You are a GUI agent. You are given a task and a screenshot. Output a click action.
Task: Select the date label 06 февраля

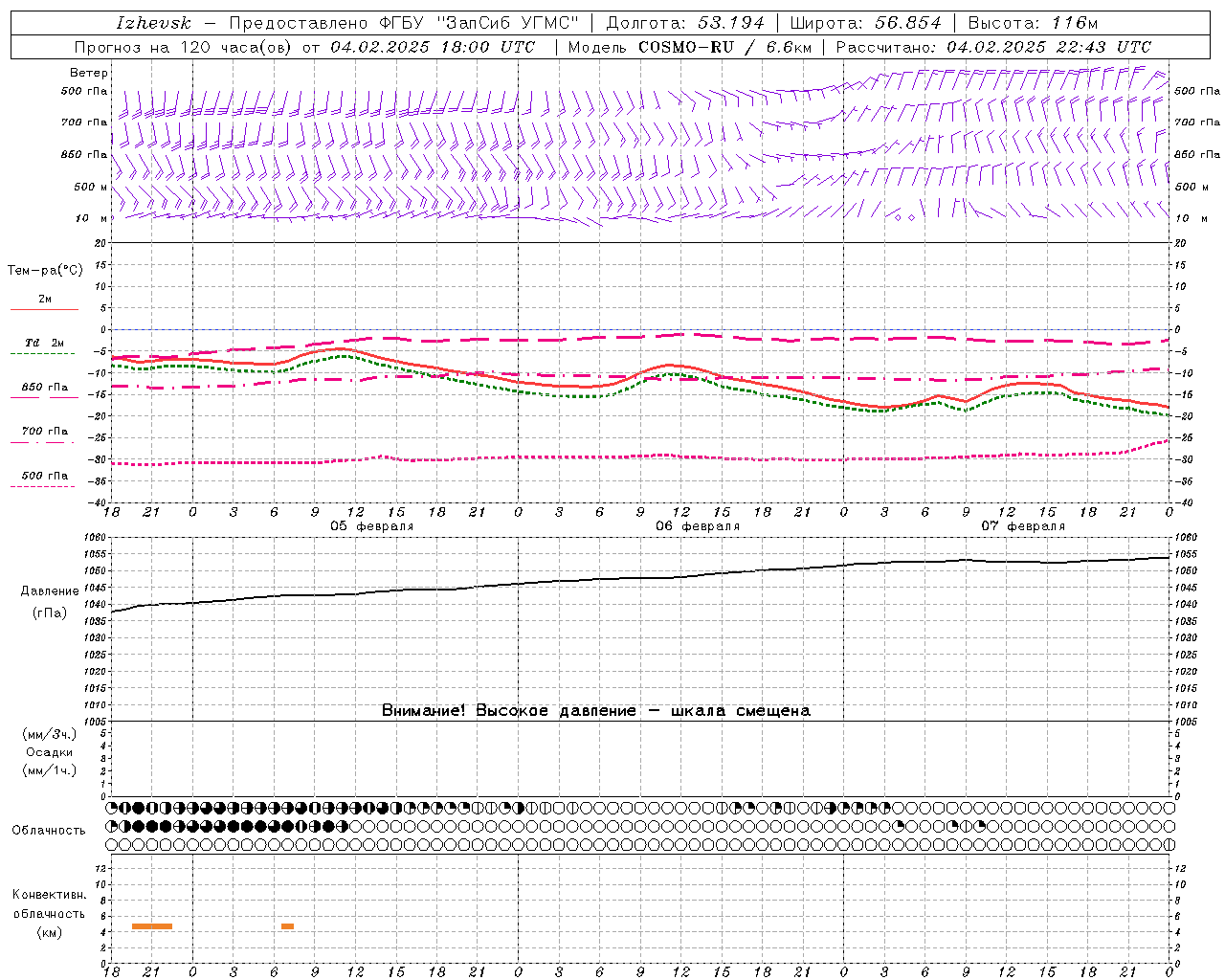(x=697, y=526)
